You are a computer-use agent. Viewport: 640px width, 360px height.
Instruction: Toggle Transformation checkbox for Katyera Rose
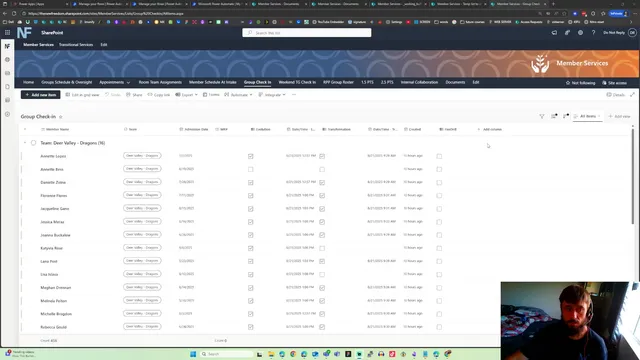[x=322, y=248]
